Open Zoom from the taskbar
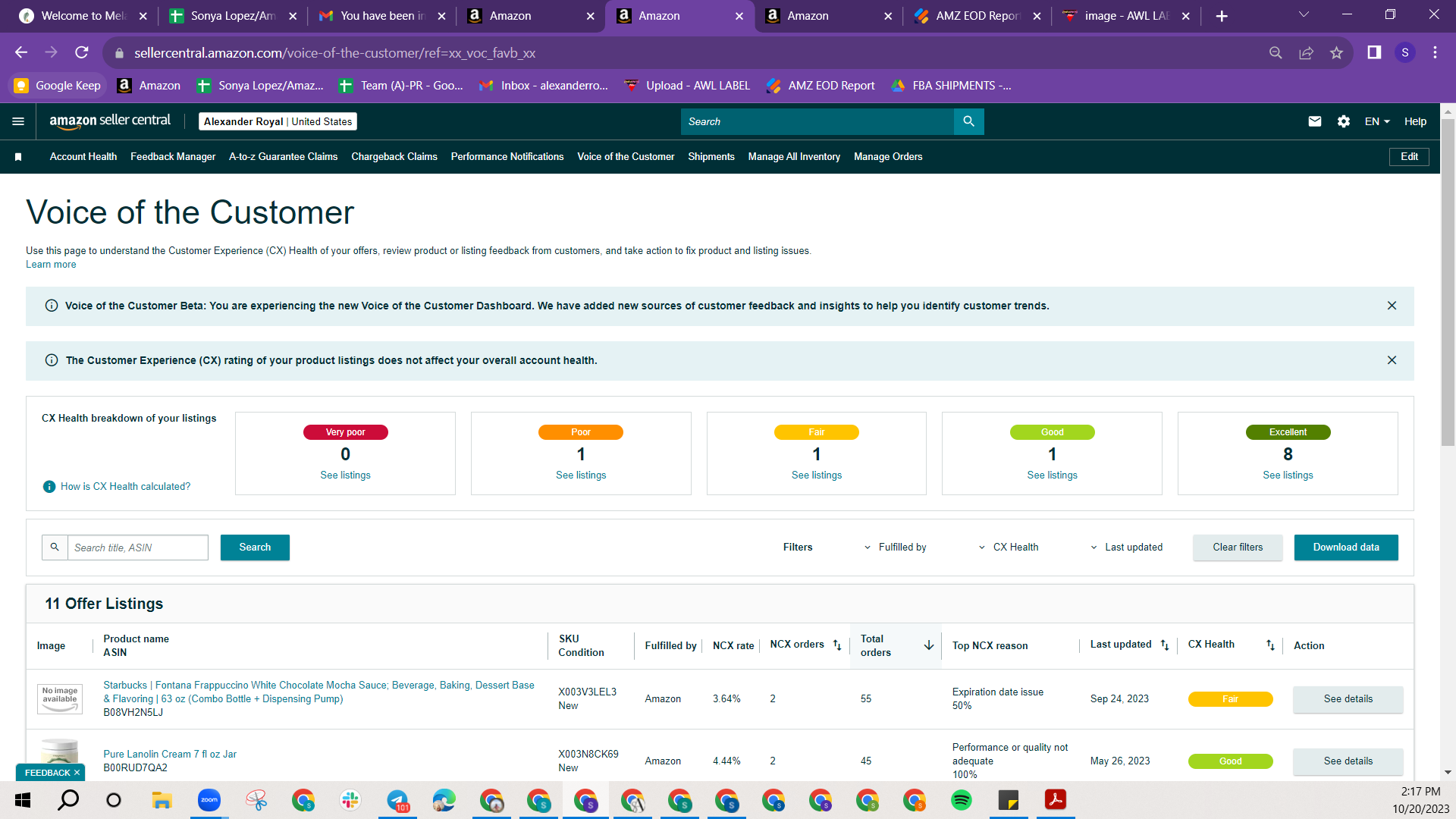 (209, 800)
